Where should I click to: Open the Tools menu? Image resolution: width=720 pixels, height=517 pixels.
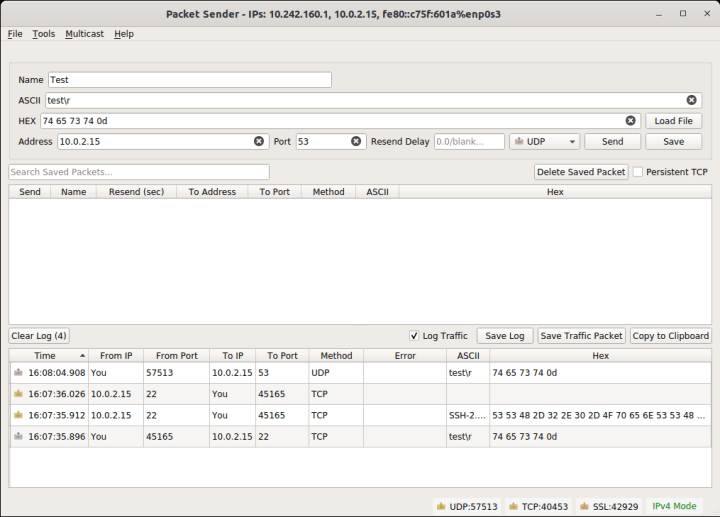coord(44,34)
